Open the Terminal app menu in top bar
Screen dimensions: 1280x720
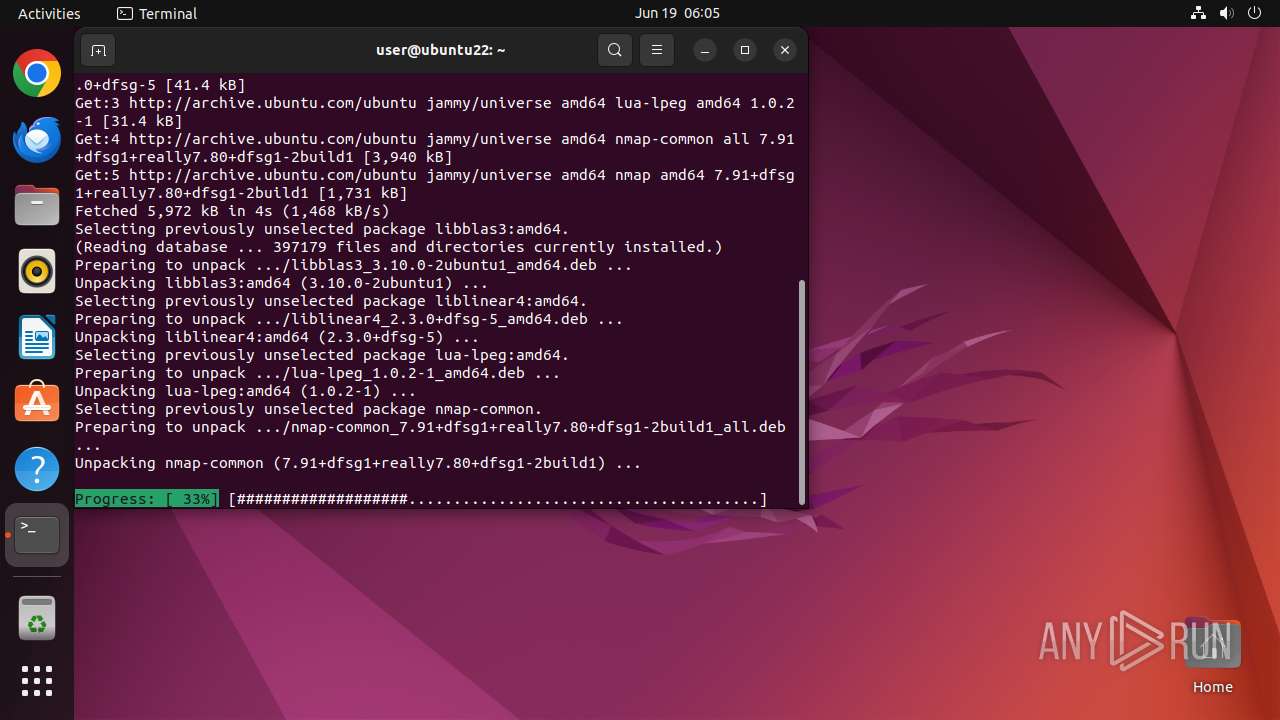157,13
